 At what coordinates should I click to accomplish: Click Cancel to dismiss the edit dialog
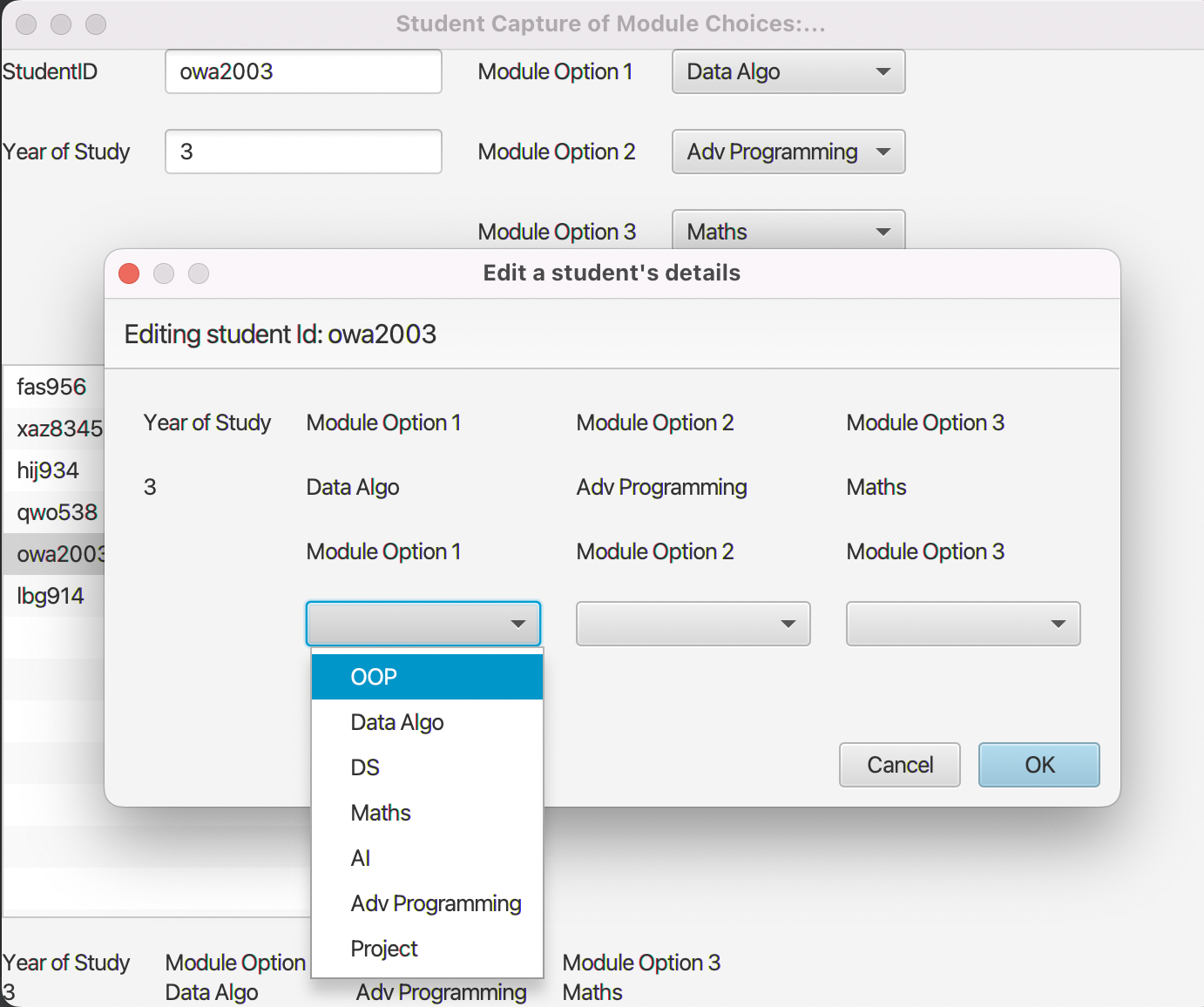click(x=899, y=765)
